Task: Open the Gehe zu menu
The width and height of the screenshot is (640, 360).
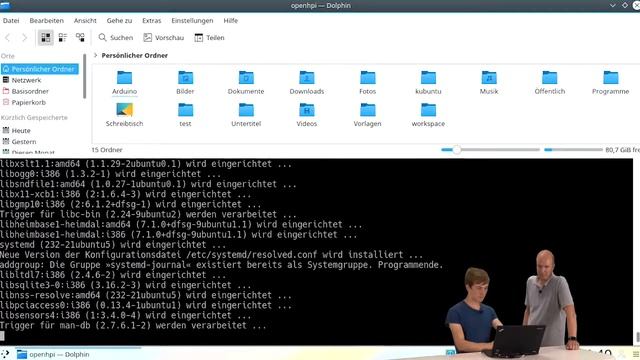Action: (119, 20)
